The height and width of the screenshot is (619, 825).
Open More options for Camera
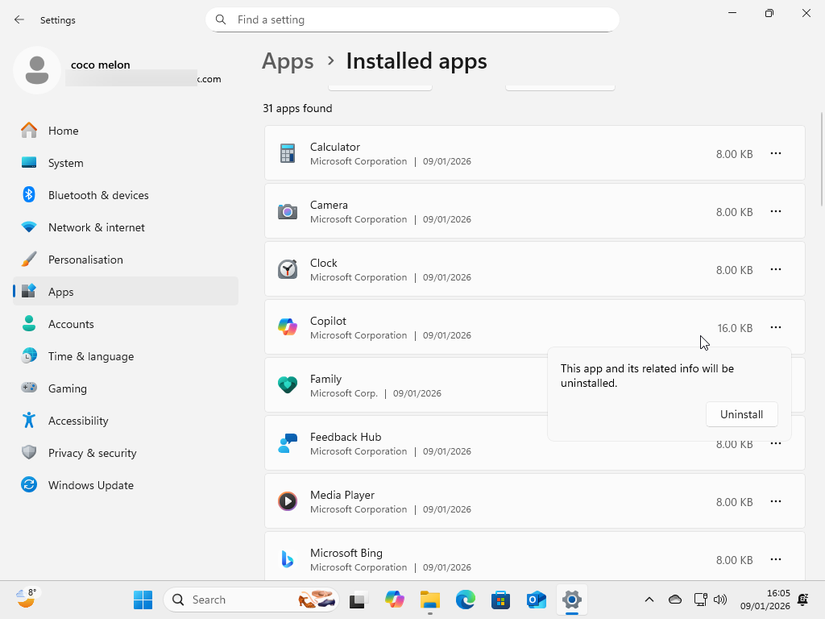point(776,211)
